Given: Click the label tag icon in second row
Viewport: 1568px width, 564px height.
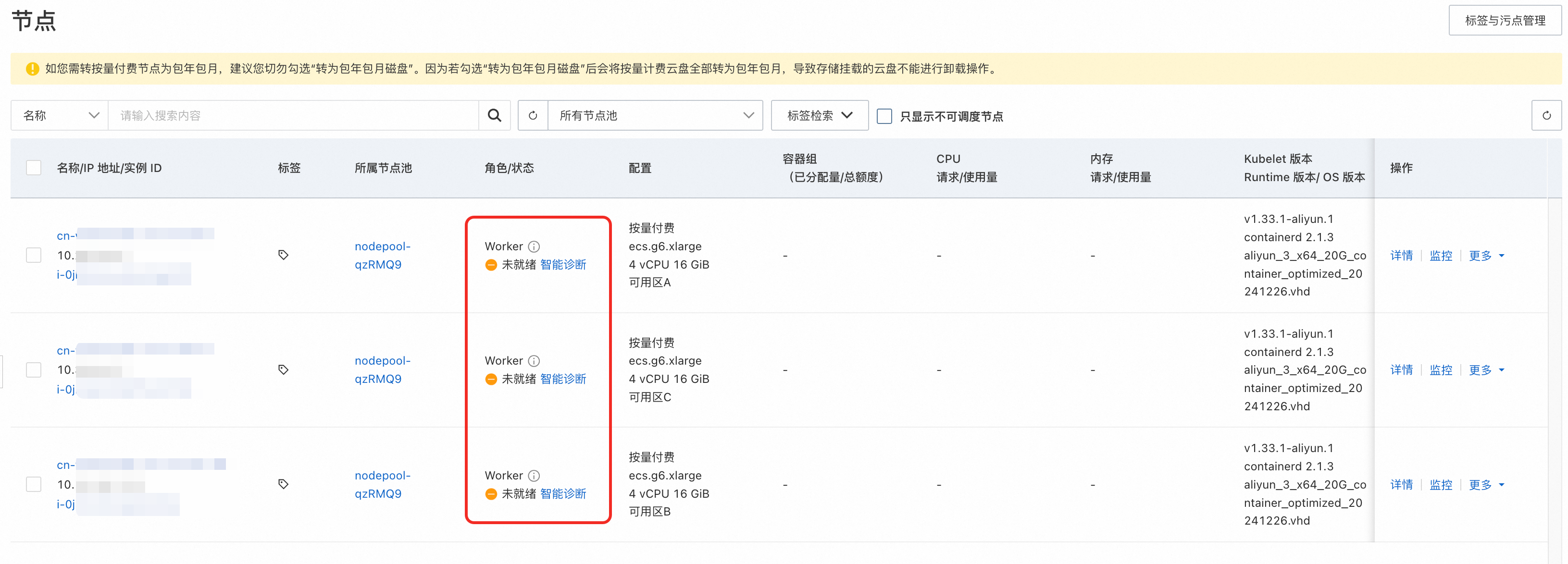Looking at the screenshot, I should tap(283, 369).
